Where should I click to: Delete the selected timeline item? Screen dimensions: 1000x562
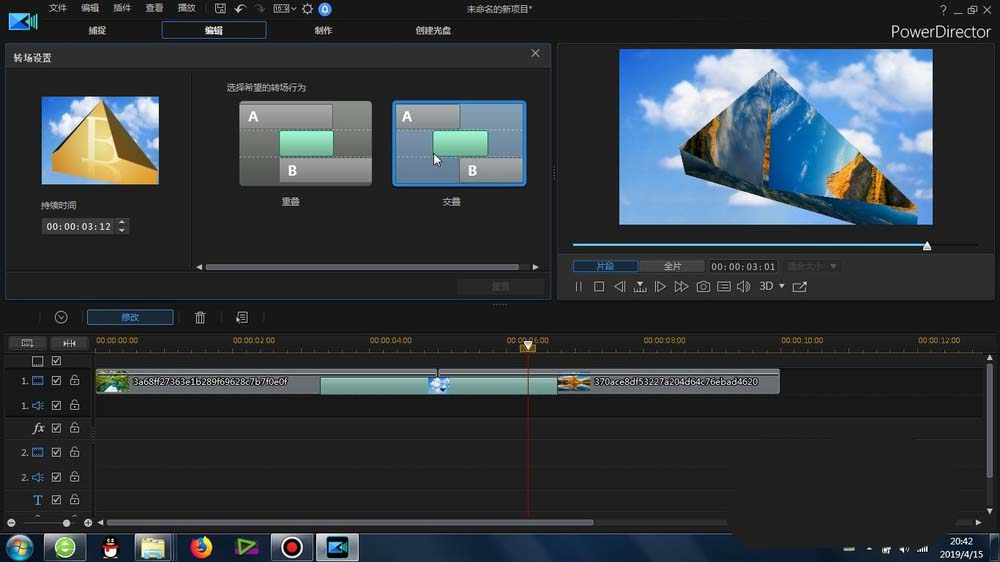pyautogui.click(x=200, y=317)
